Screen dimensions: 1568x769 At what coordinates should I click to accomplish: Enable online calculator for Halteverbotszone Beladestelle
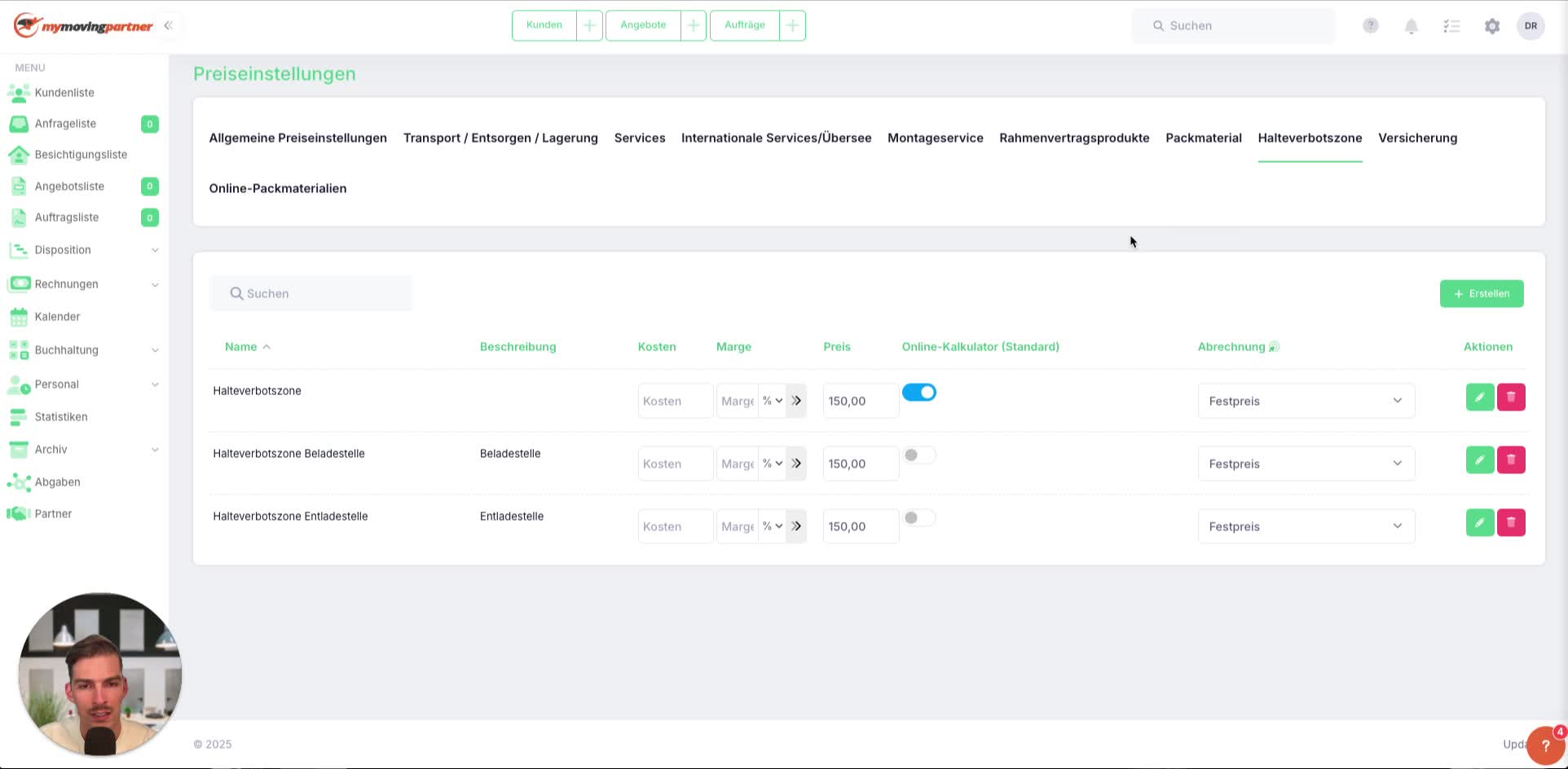coord(919,455)
